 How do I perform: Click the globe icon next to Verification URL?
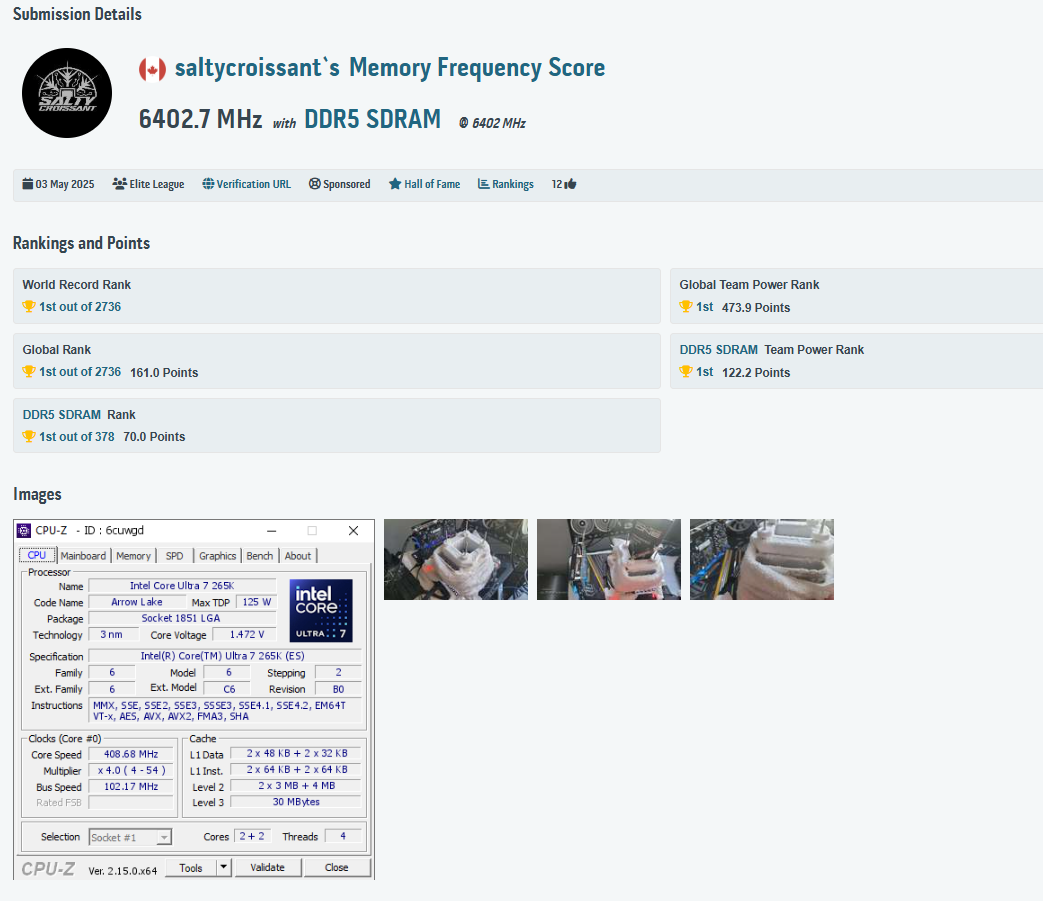pyautogui.click(x=208, y=184)
